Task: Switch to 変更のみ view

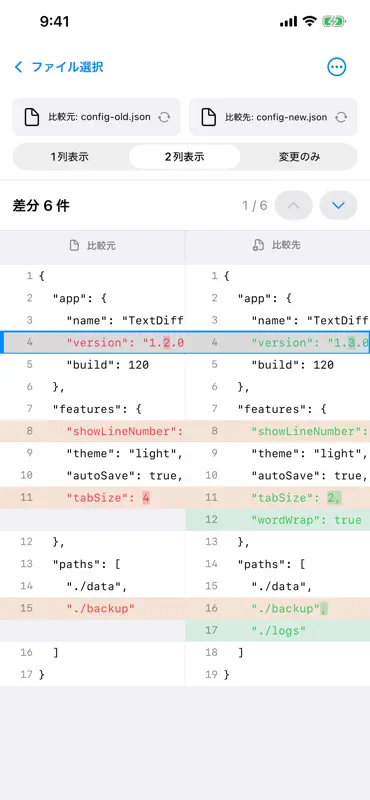Action: click(299, 157)
